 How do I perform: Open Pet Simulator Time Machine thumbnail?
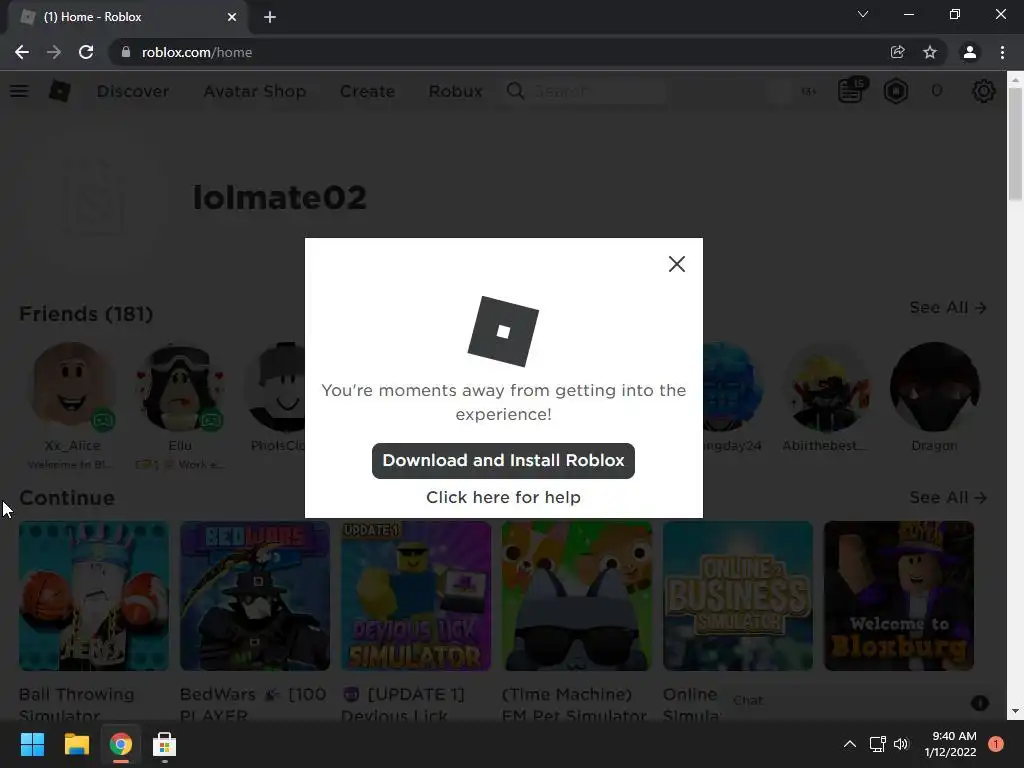pyautogui.click(x=577, y=596)
